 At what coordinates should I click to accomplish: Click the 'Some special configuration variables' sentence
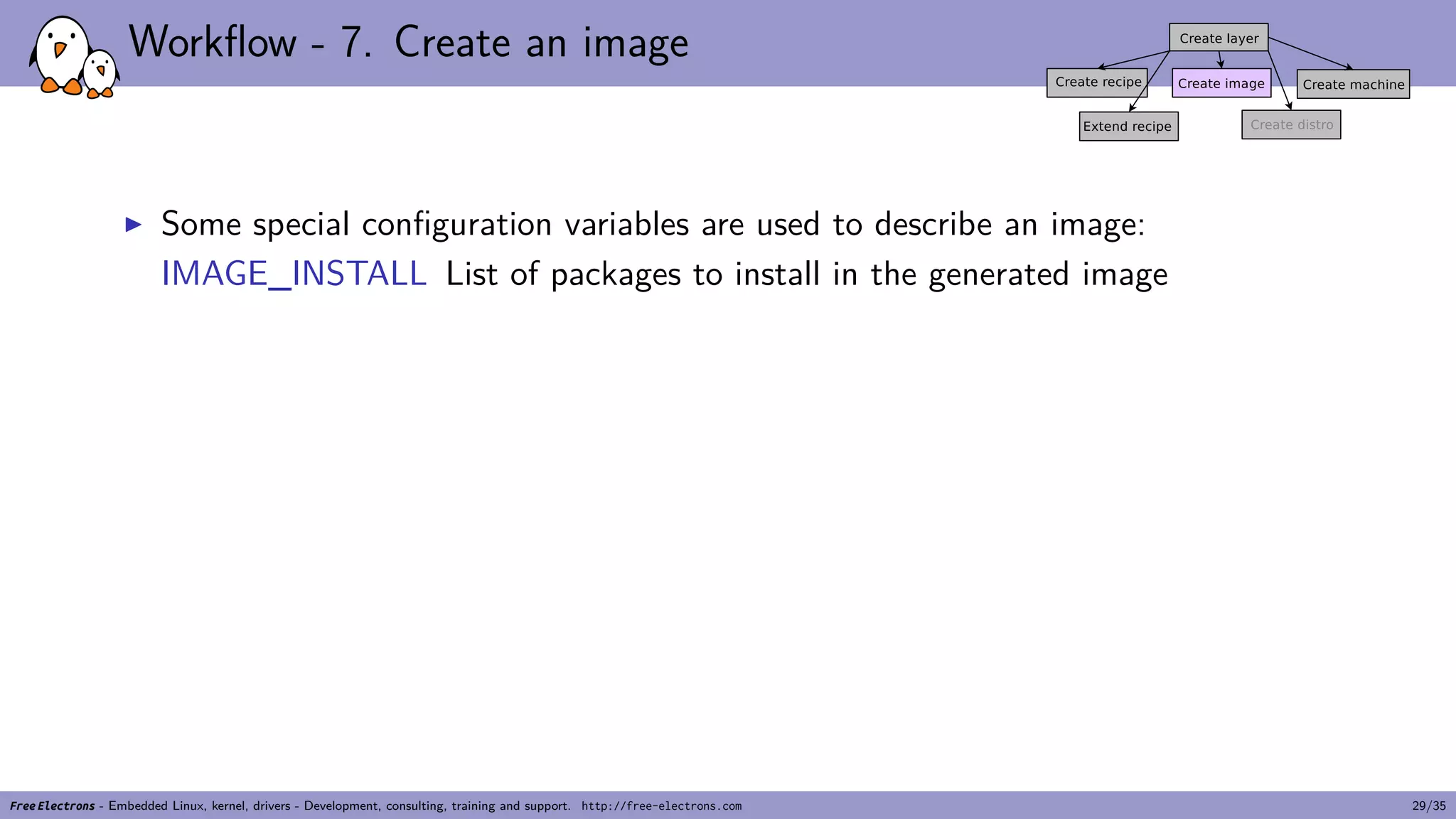click(x=653, y=225)
